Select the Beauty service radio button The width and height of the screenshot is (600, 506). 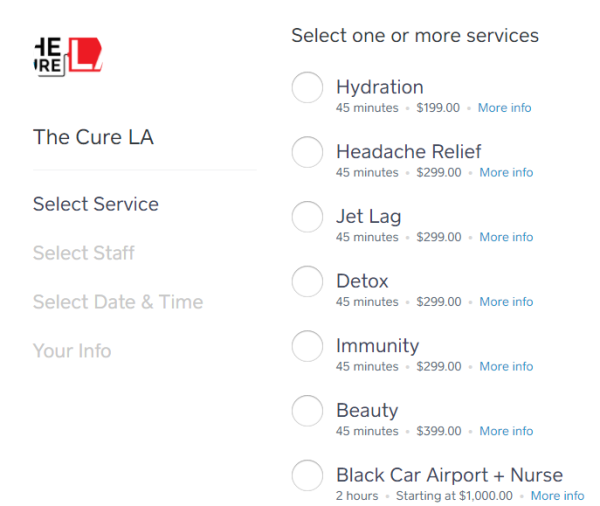click(307, 411)
